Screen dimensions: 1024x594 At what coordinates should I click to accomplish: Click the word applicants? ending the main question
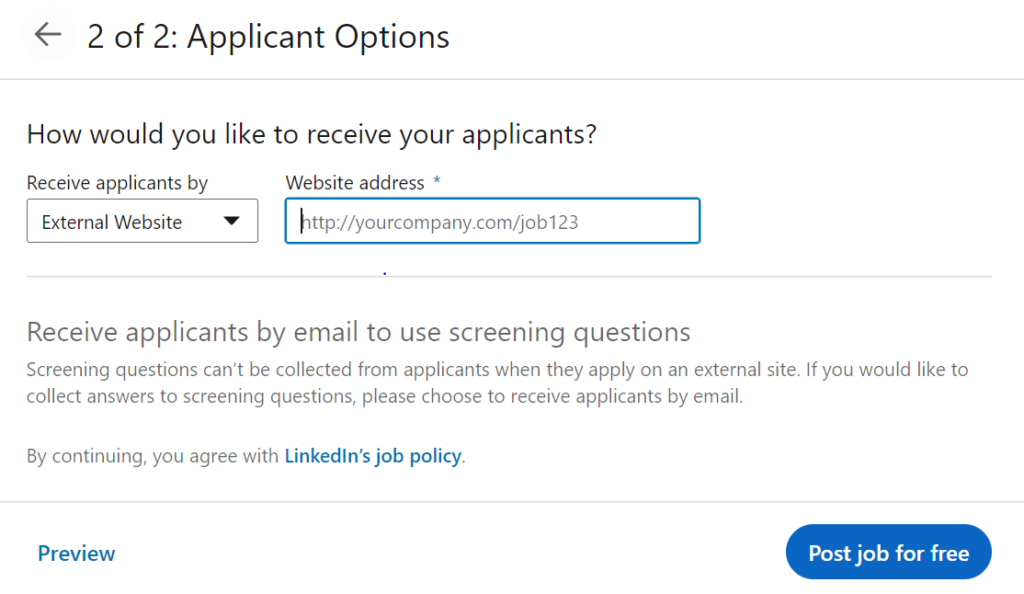pyautogui.click(x=530, y=134)
